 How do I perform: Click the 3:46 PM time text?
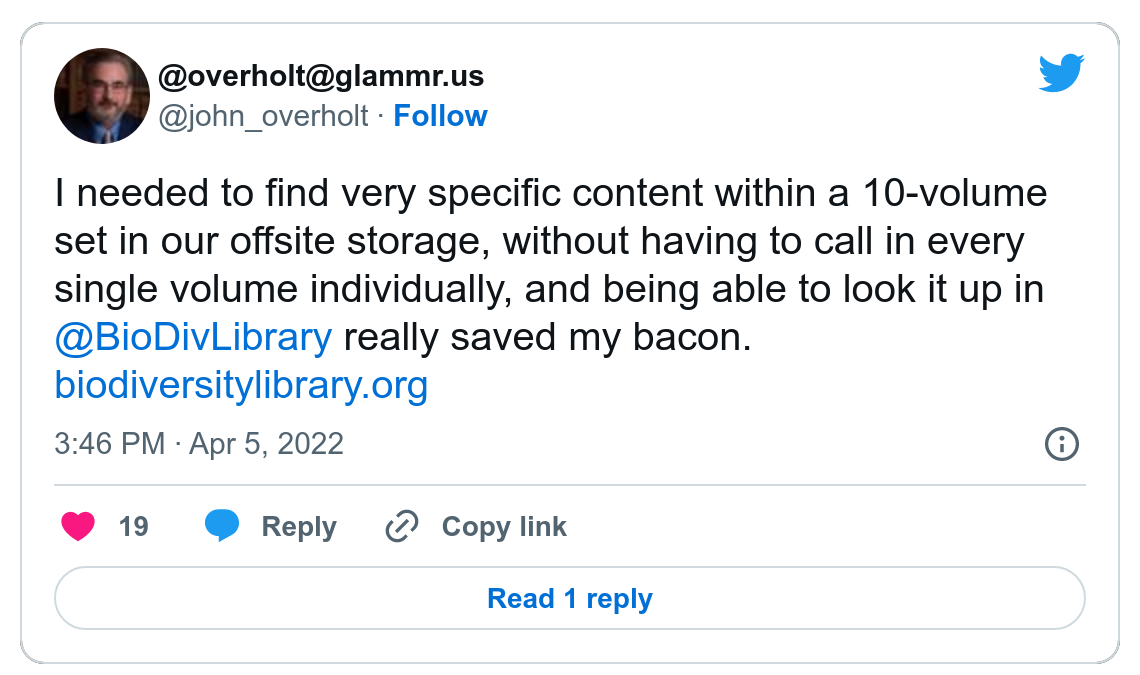click(x=109, y=444)
